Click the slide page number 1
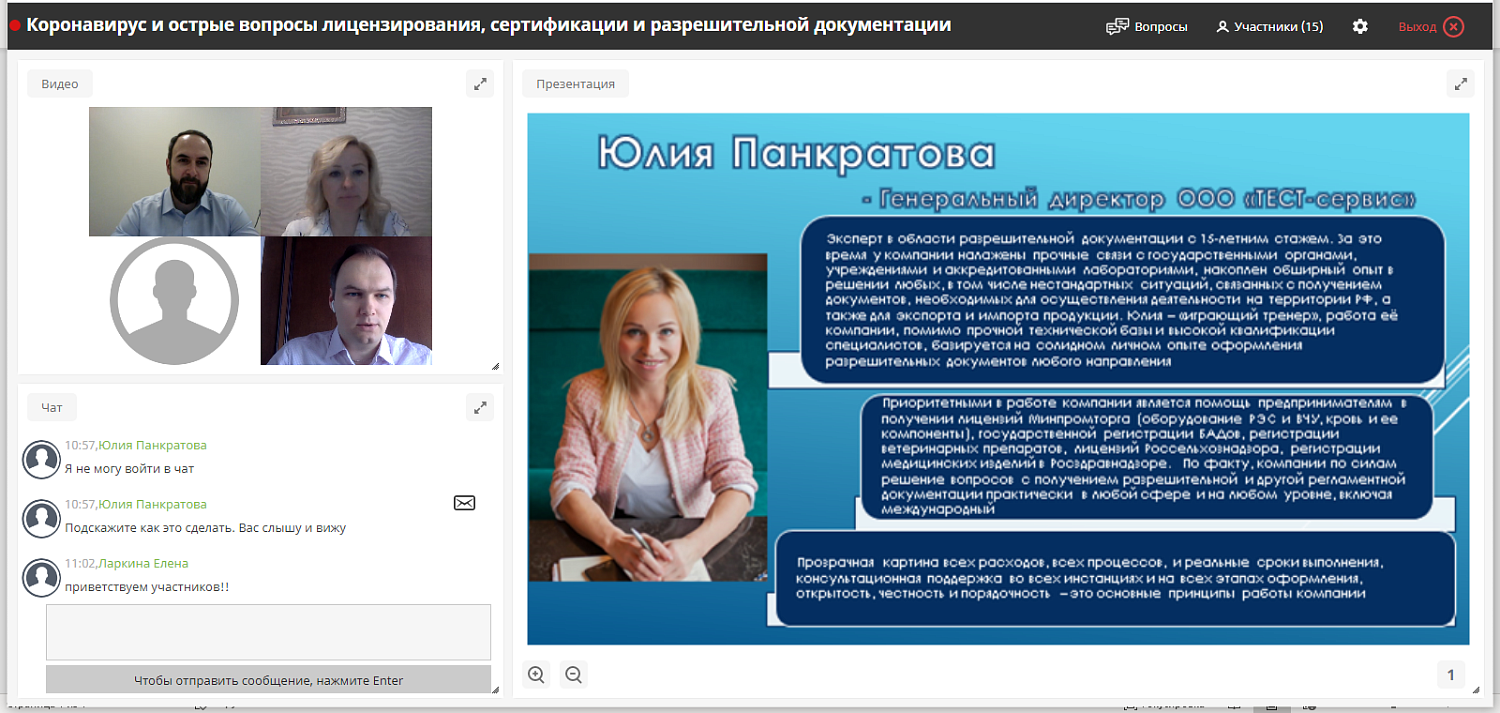 [x=1451, y=676]
